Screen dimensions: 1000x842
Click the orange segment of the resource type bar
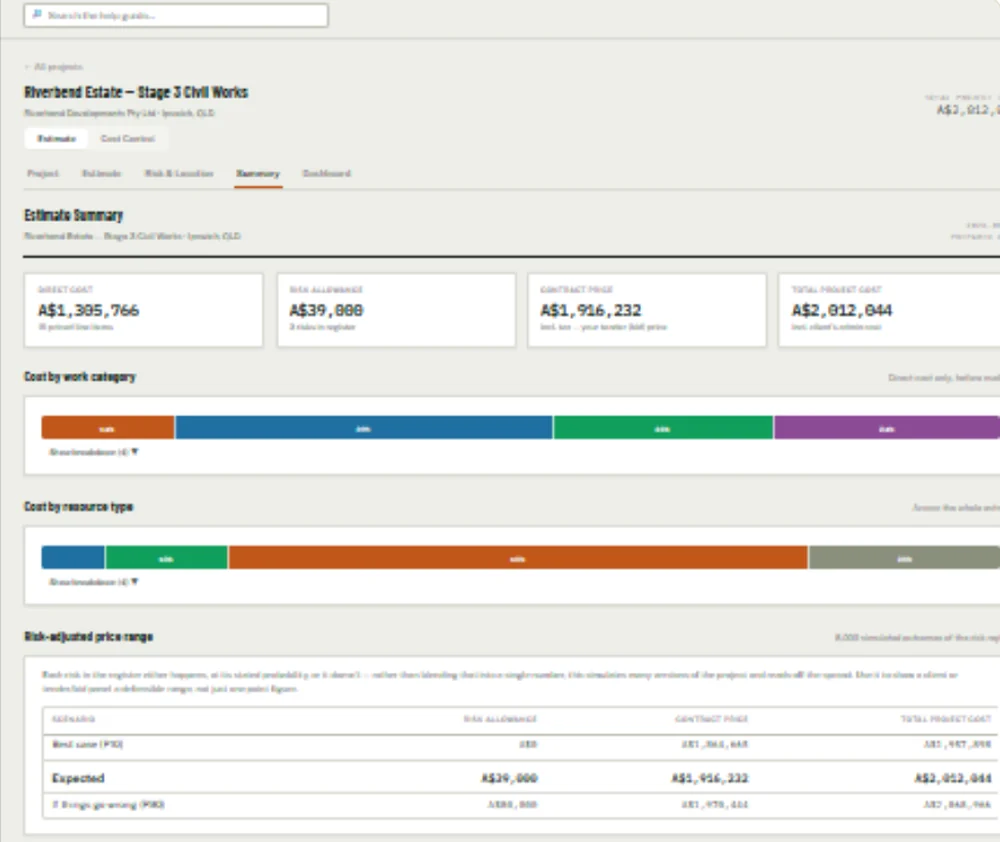click(518, 558)
